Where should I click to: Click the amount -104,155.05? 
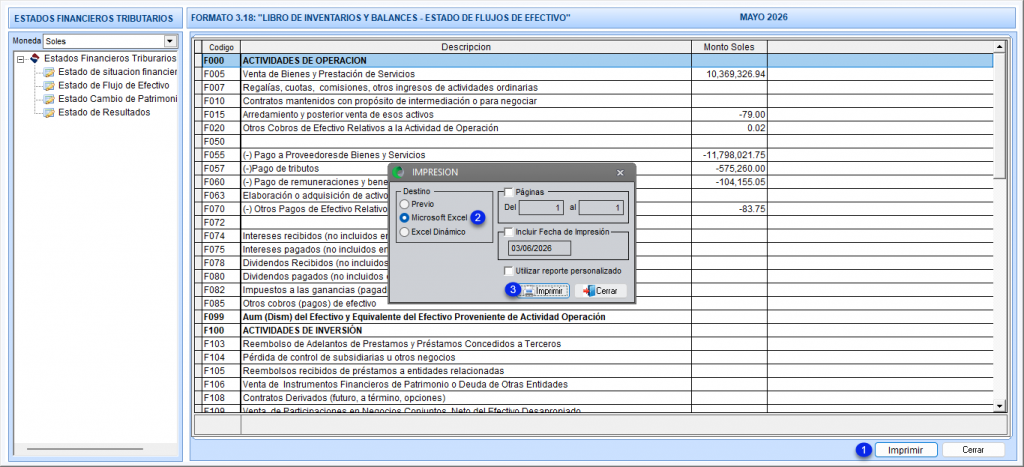point(741,182)
